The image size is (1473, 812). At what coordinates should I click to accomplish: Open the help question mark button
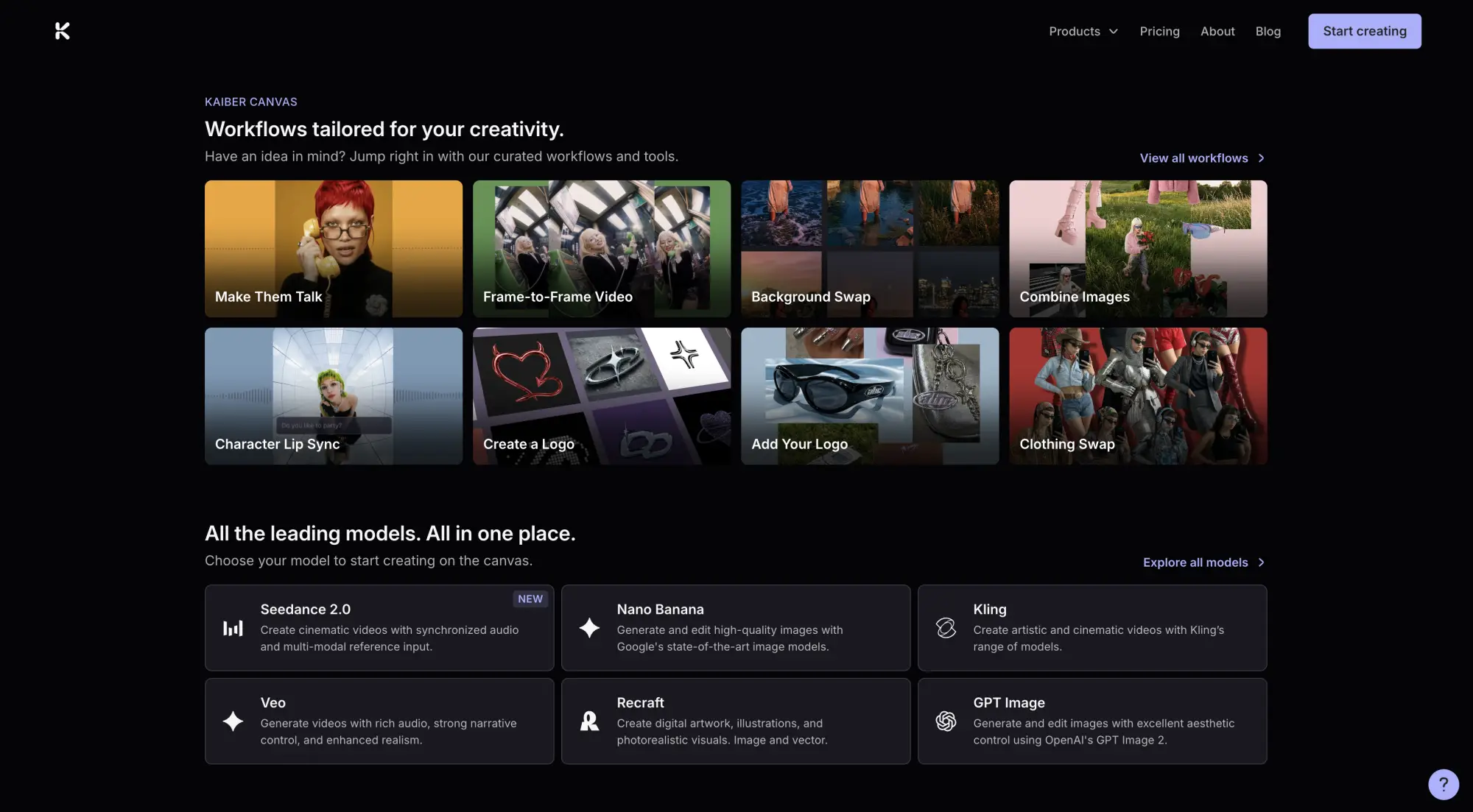coord(1444,784)
